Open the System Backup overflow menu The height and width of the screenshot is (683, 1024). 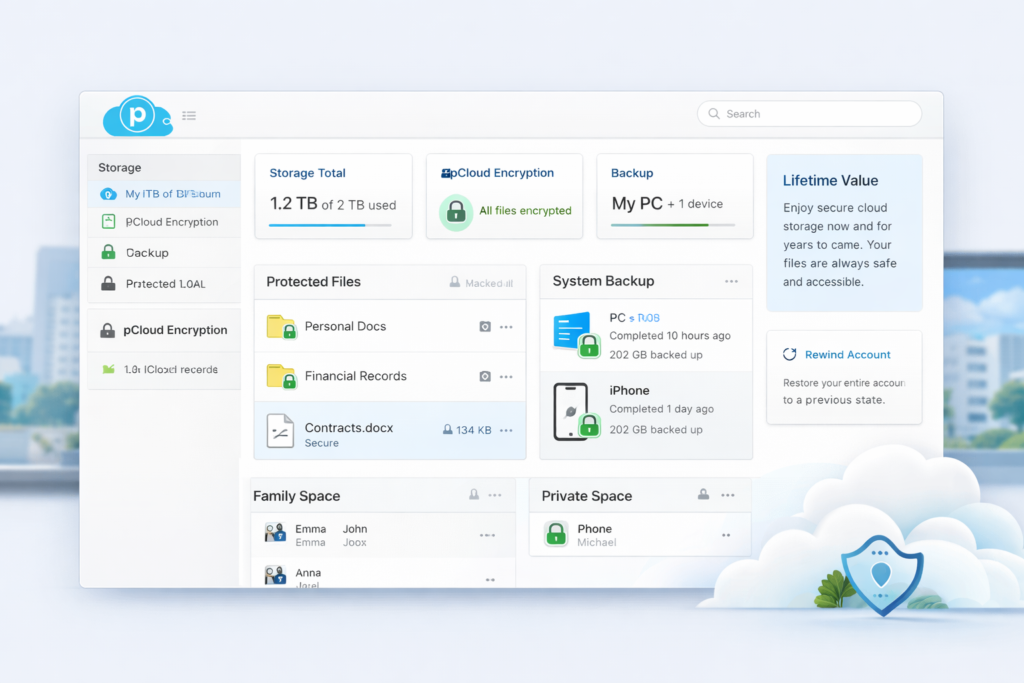[x=732, y=281]
